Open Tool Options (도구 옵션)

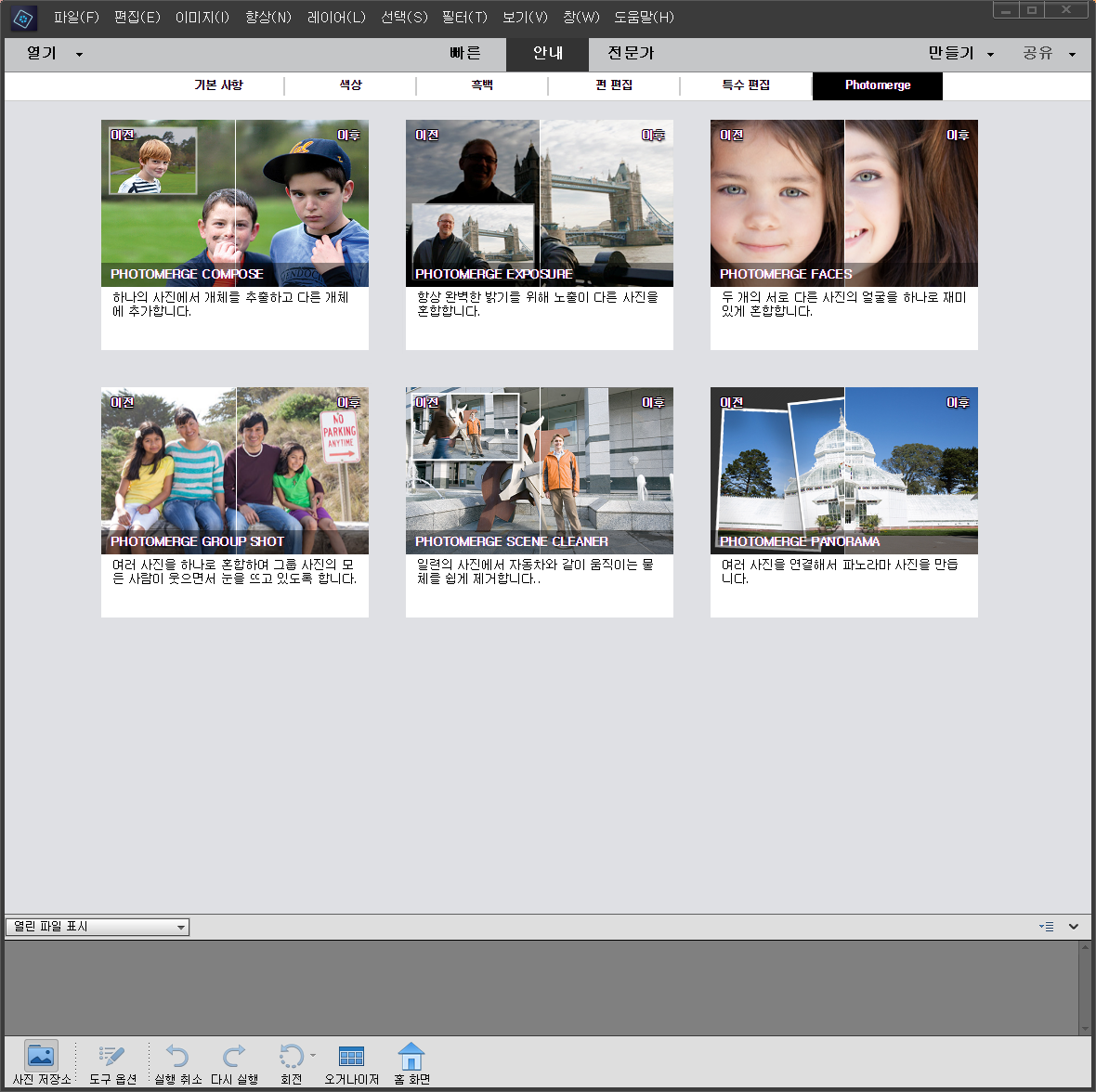[x=112, y=1062]
